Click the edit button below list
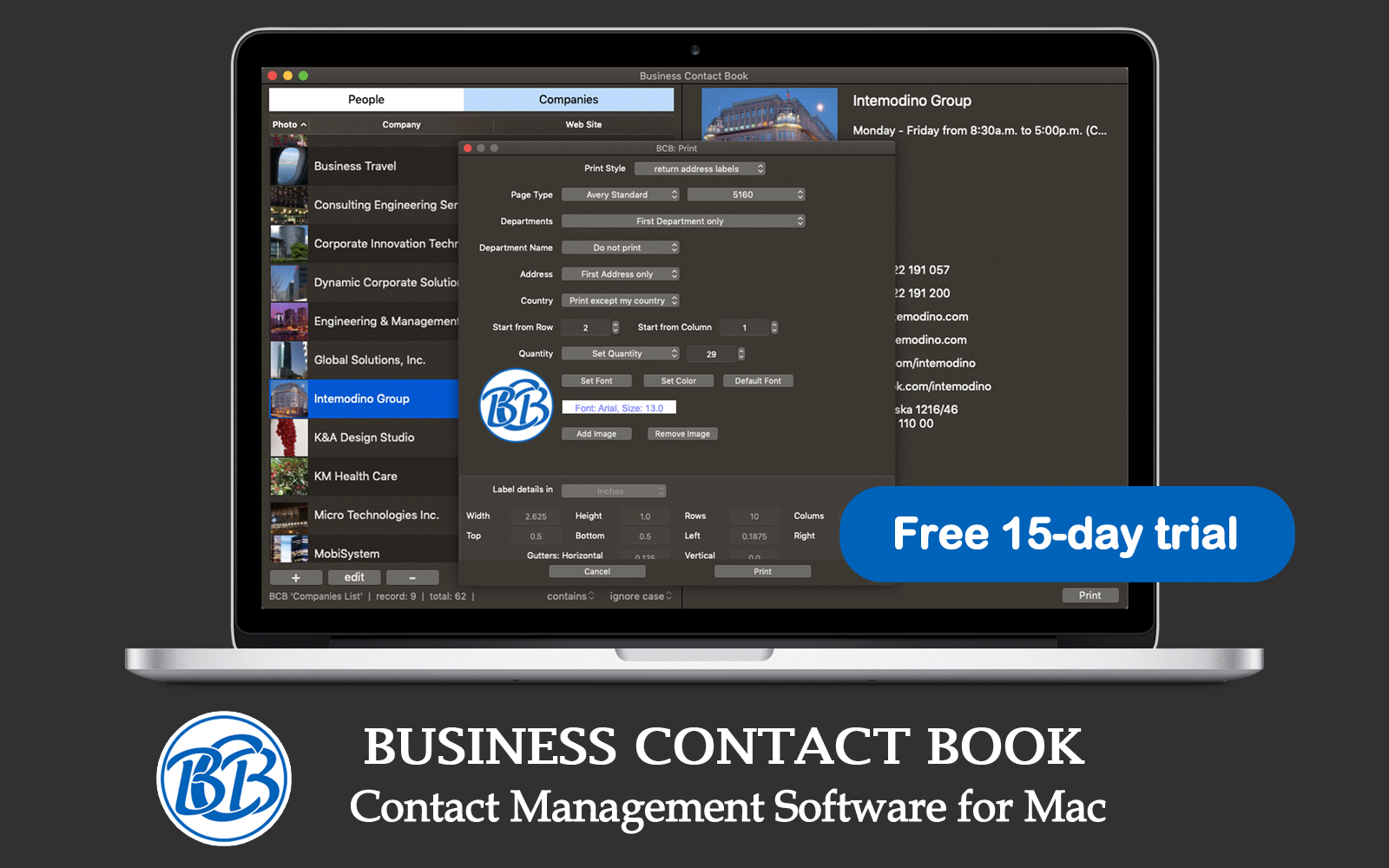This screenshot has width=1389, height=868. pos(354,577)
